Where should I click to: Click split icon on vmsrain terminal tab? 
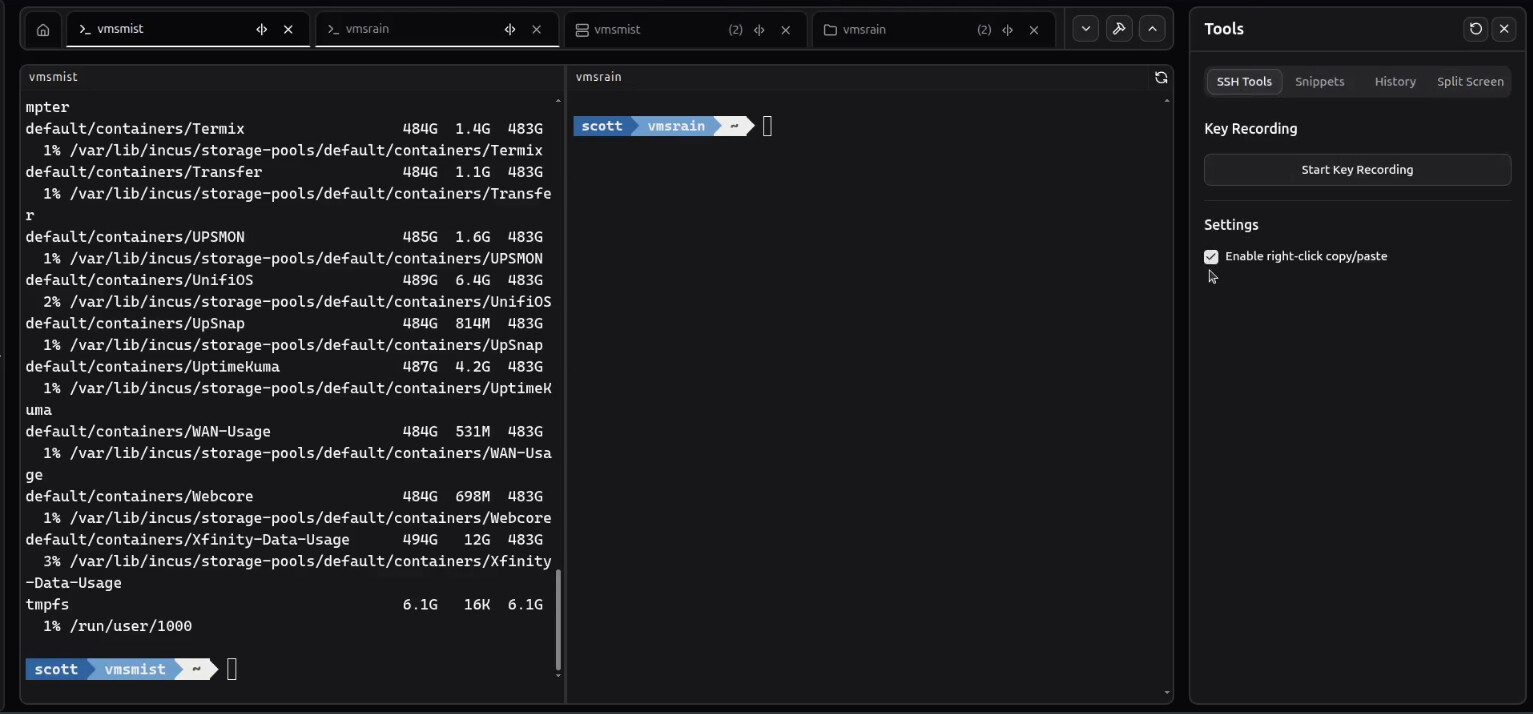[x=510, y=30]
